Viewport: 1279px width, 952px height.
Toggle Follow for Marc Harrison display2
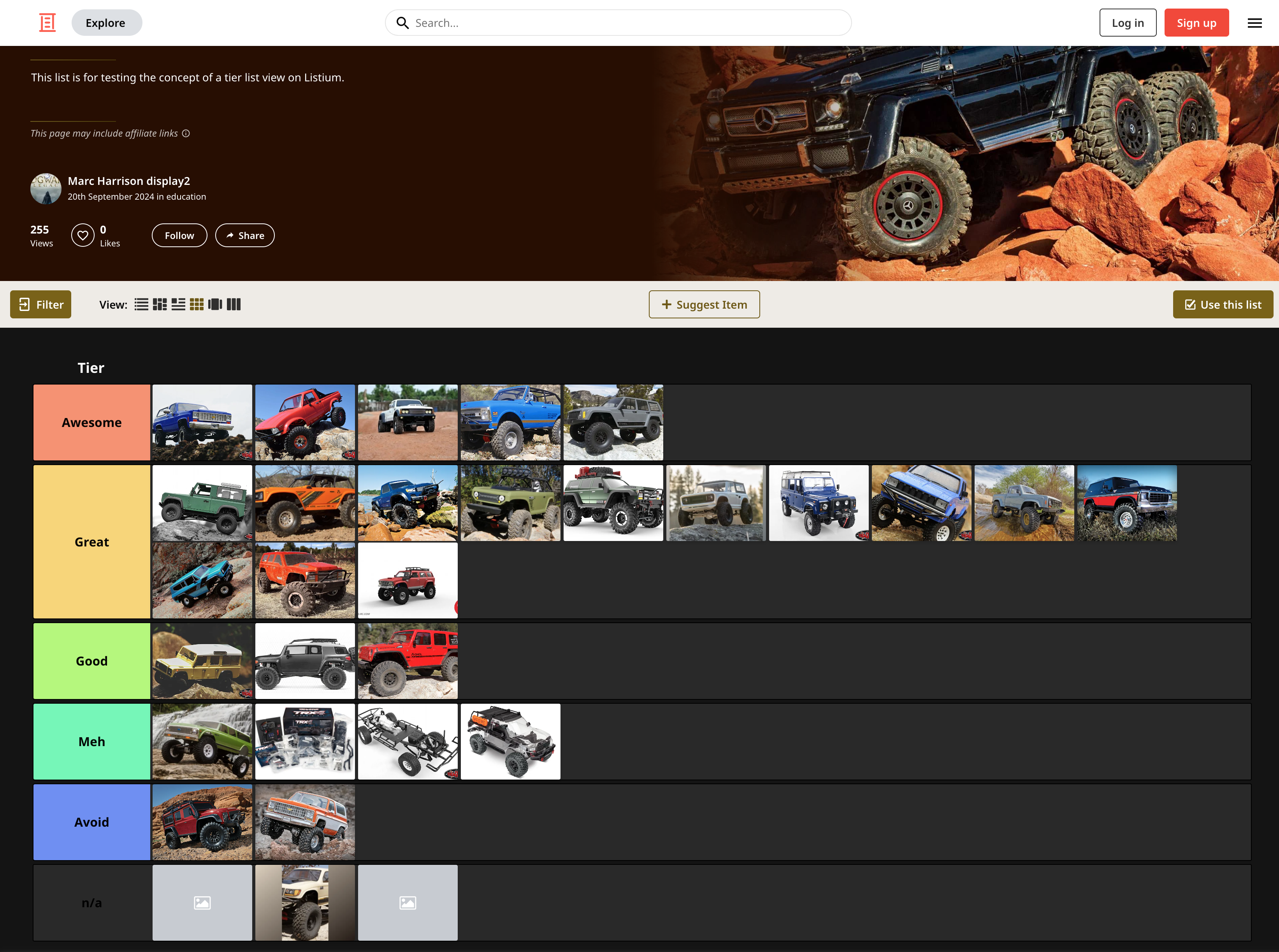point(179,235)
